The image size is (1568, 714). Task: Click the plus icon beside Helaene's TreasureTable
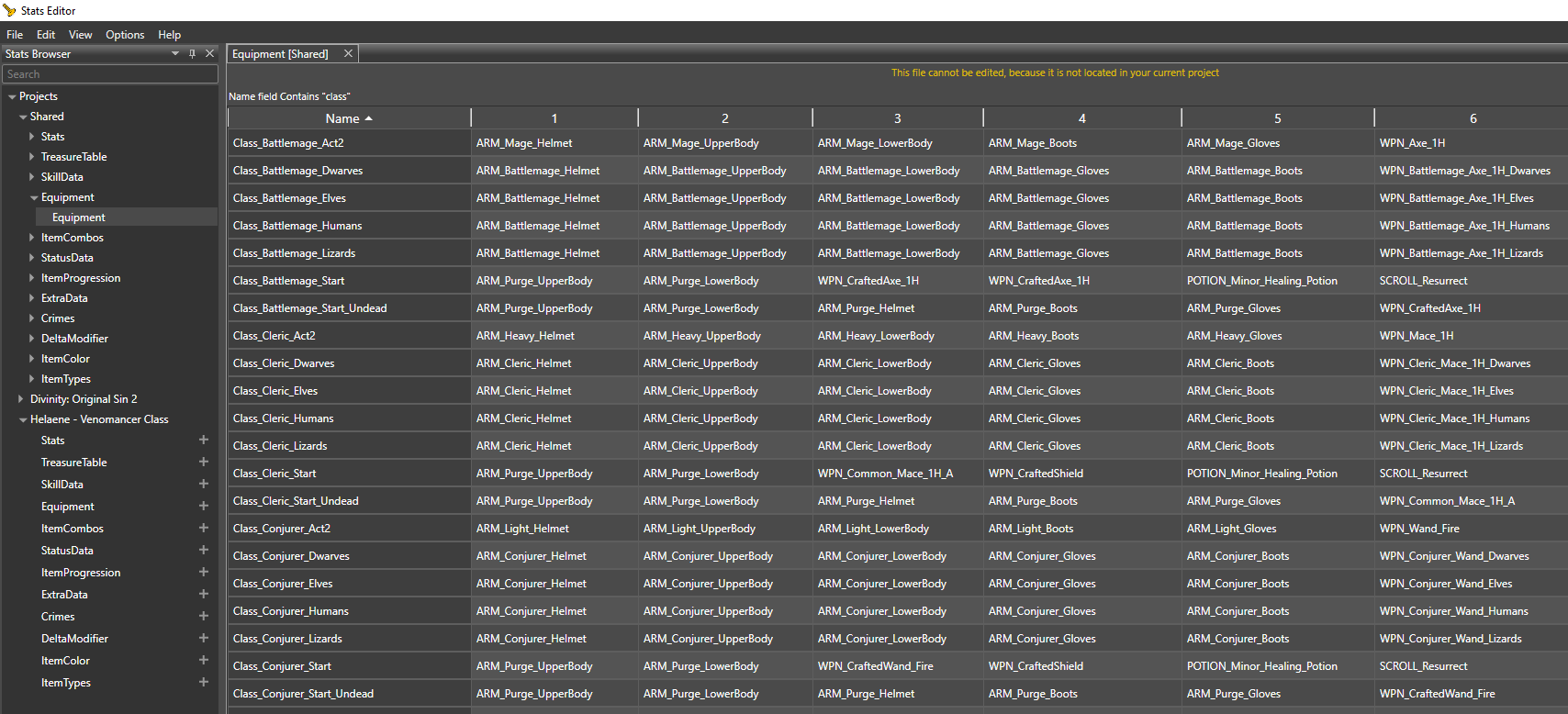[x=204, y=463]
